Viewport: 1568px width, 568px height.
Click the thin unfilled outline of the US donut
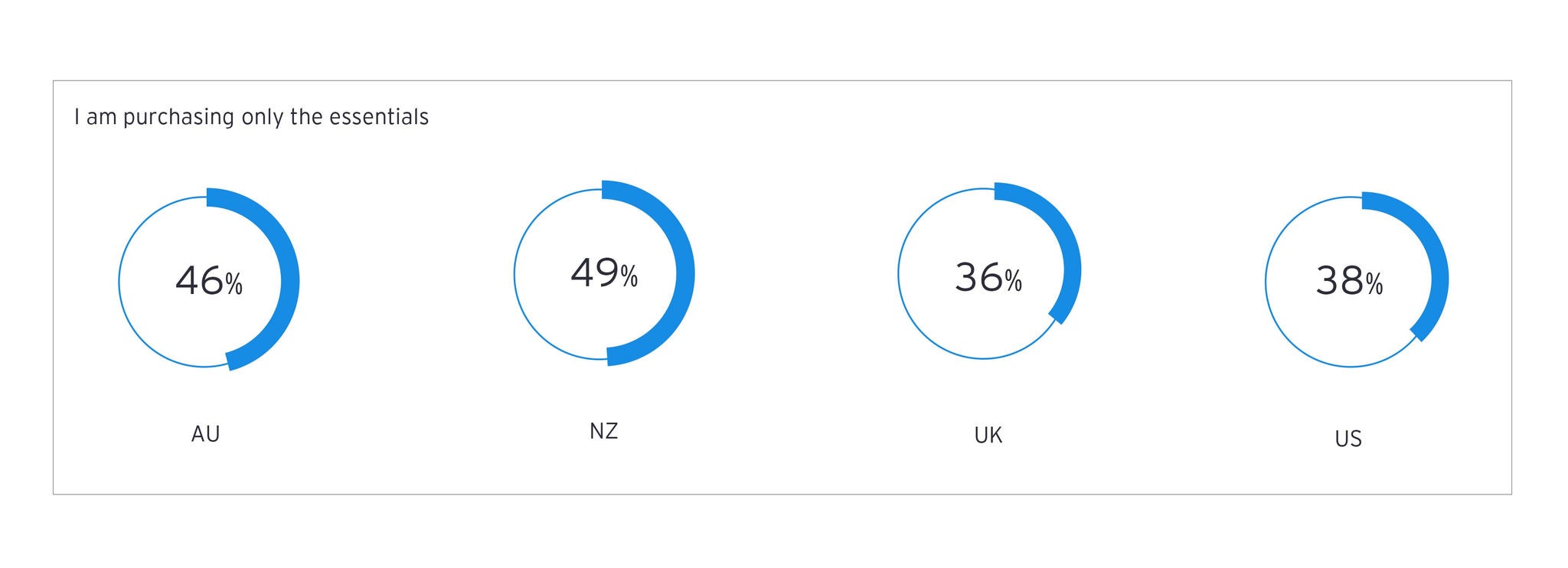(x=1266, y=283)
